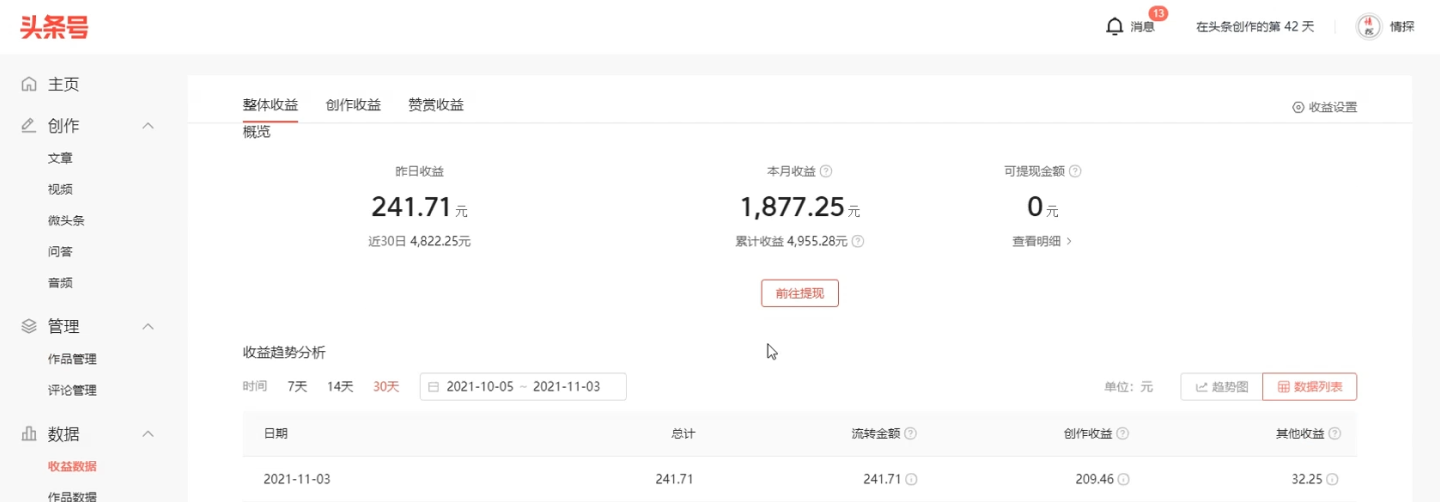Viewport: 1440px width, 502px height.
Task: Click the 主页 home icon
Action: click(x=29, y=85)
